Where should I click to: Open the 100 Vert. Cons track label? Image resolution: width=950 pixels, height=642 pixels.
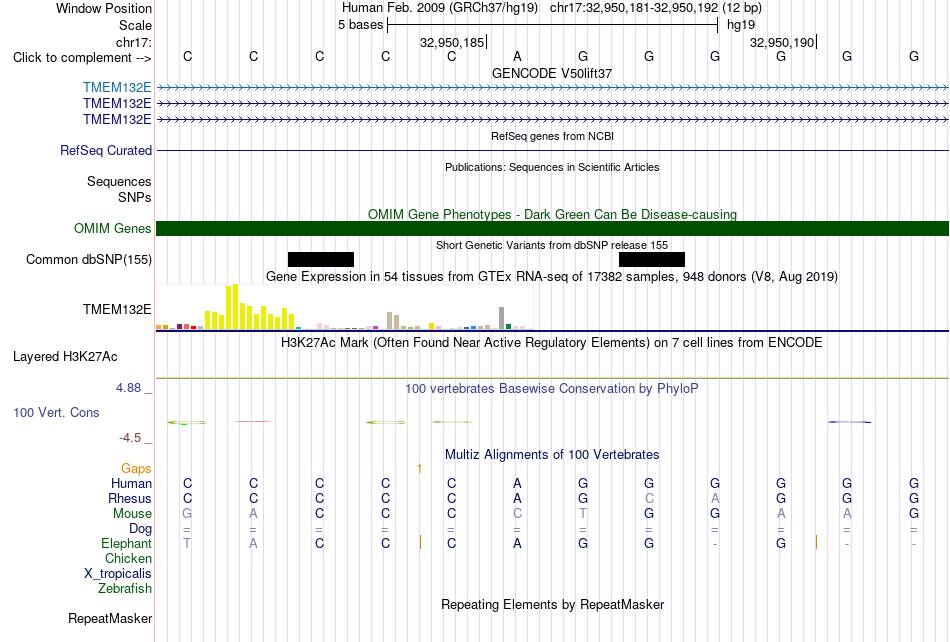click(x=56, y=412)
